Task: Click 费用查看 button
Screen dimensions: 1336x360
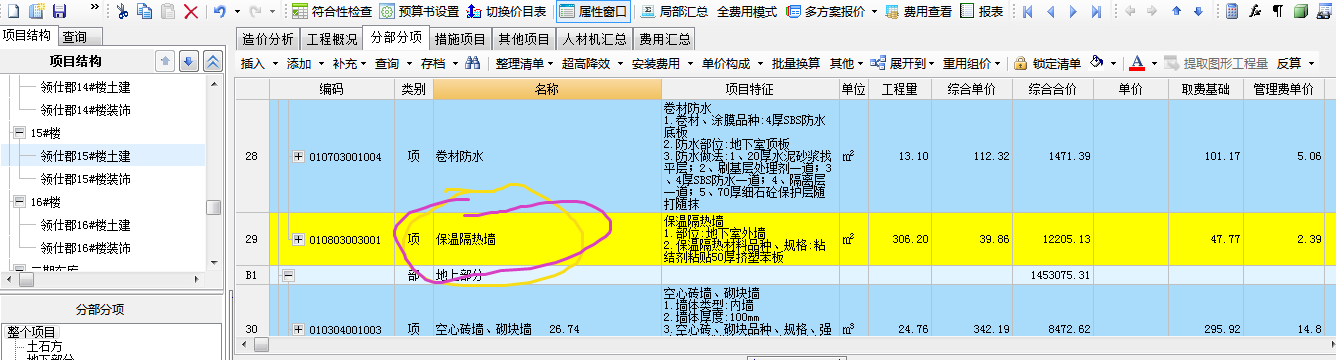Action: pyautogui.click(x=919, y=12)
